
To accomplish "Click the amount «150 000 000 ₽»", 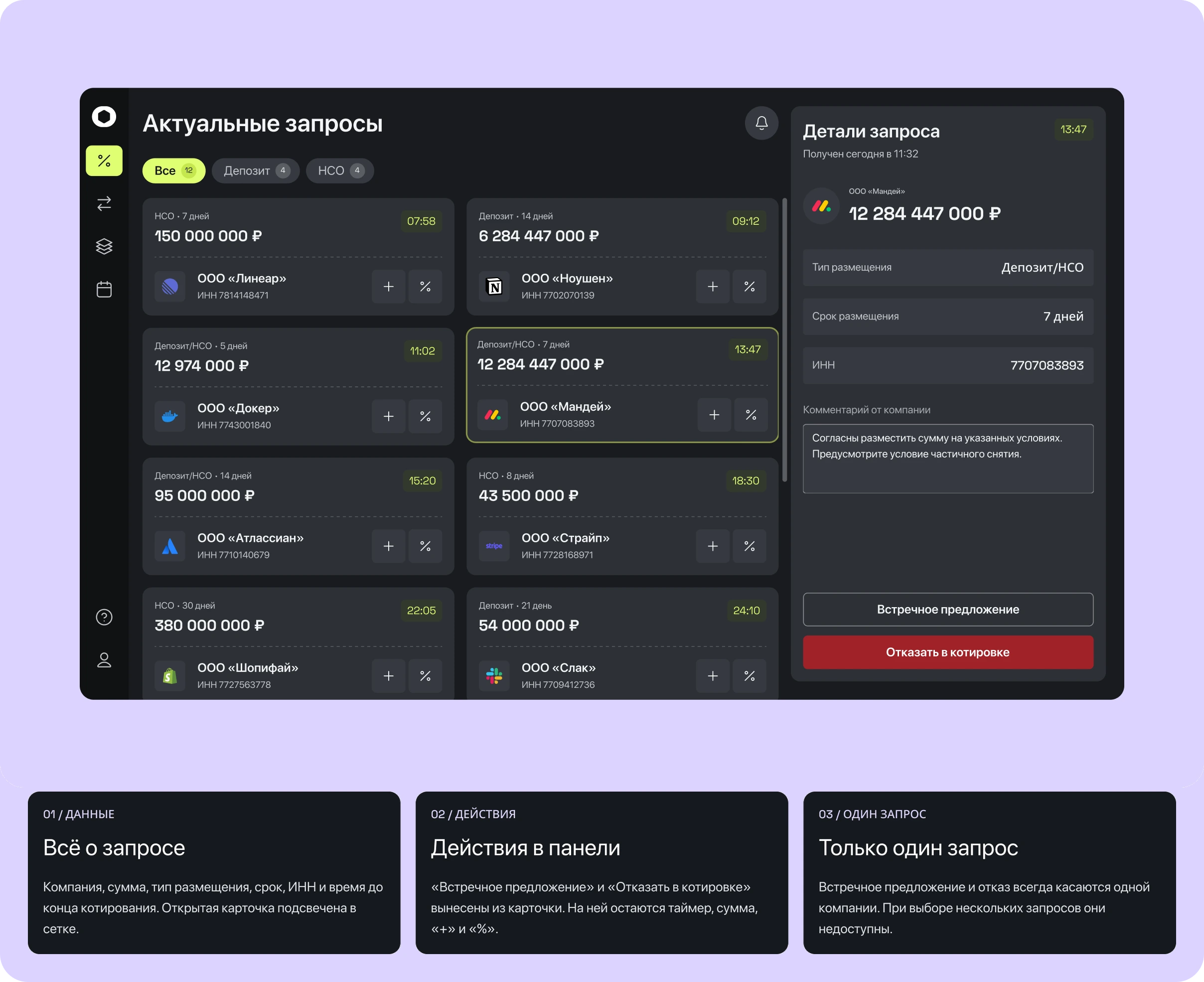I will (x=208, y=236).
